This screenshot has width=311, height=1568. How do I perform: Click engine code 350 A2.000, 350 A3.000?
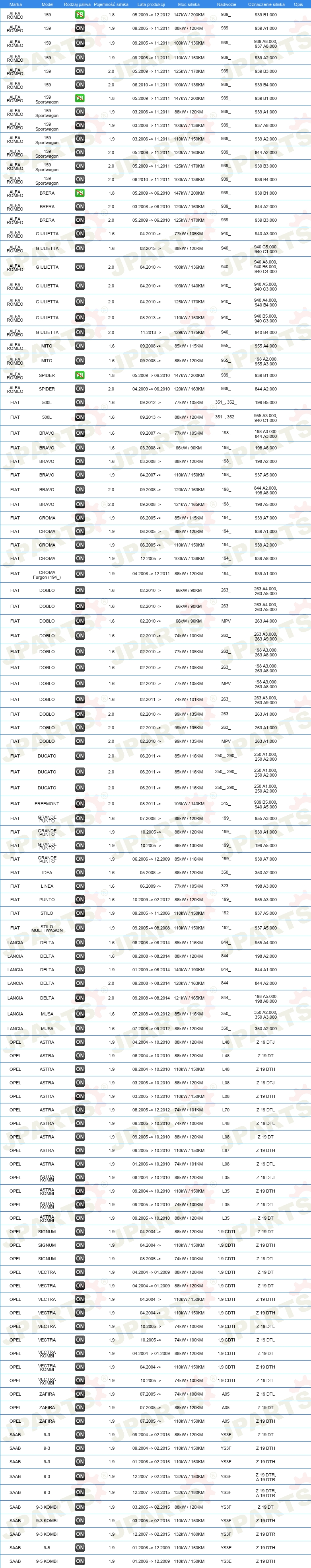[266, 1015]
